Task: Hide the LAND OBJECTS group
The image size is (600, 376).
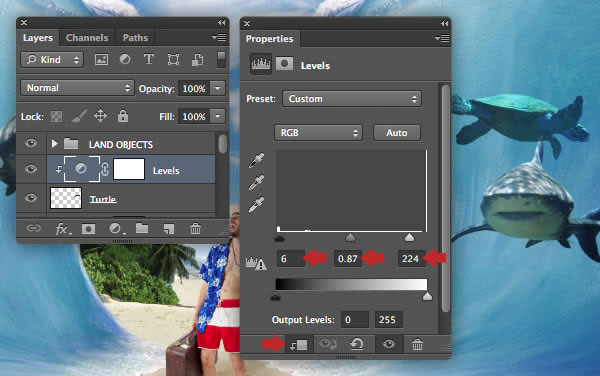Action: tap(31, 143)
